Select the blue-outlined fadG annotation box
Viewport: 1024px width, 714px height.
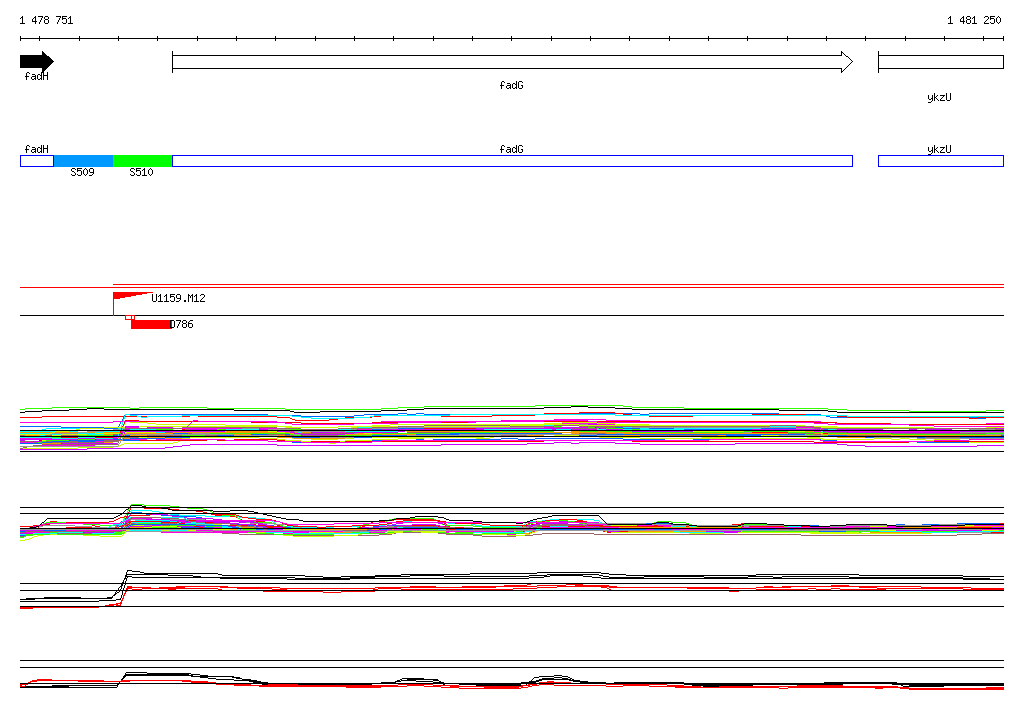(x=513, y=161)
